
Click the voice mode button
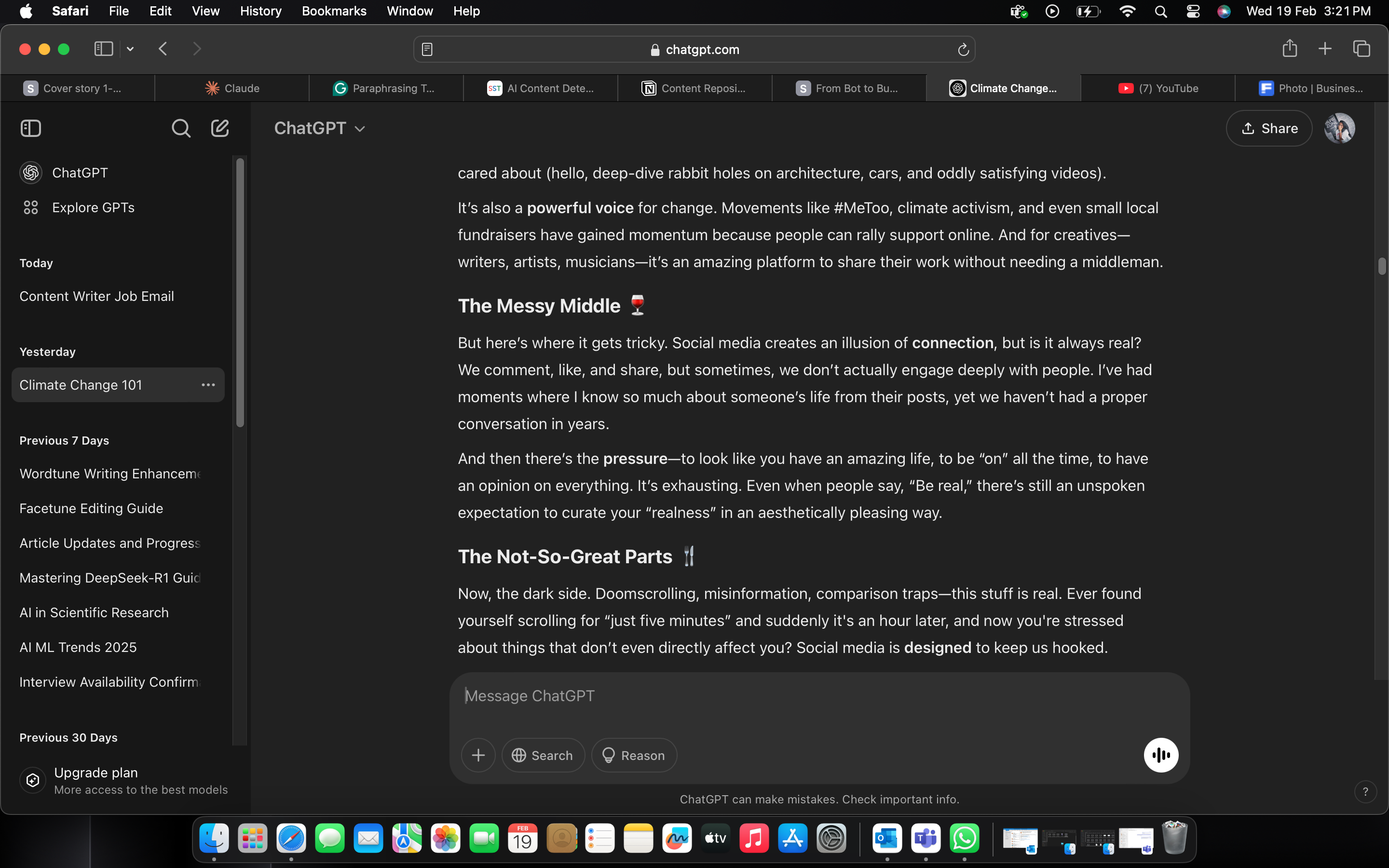pyautogui.click(x=1160, y=755)
